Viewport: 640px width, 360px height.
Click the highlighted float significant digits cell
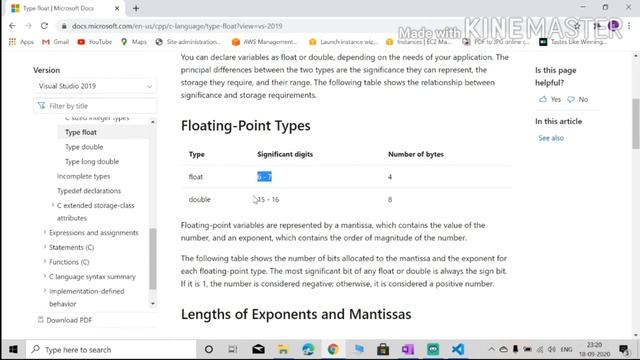(x=264, y=177)
